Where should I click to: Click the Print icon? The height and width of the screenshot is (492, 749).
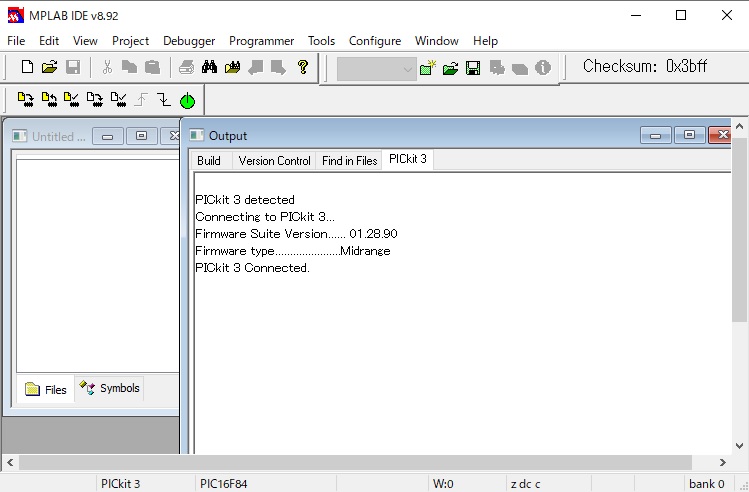pyautogui.click(x=186, y=67)
